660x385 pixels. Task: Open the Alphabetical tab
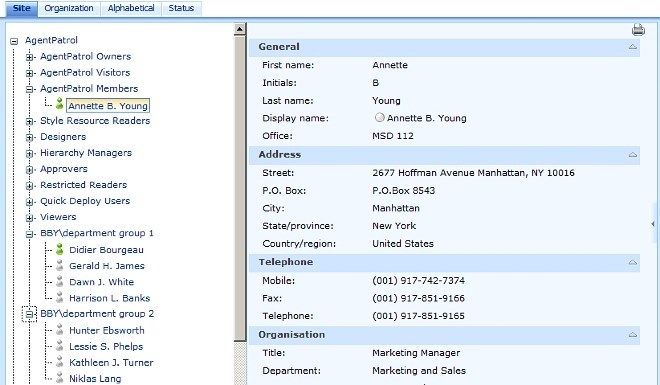[x=131, y=8]
